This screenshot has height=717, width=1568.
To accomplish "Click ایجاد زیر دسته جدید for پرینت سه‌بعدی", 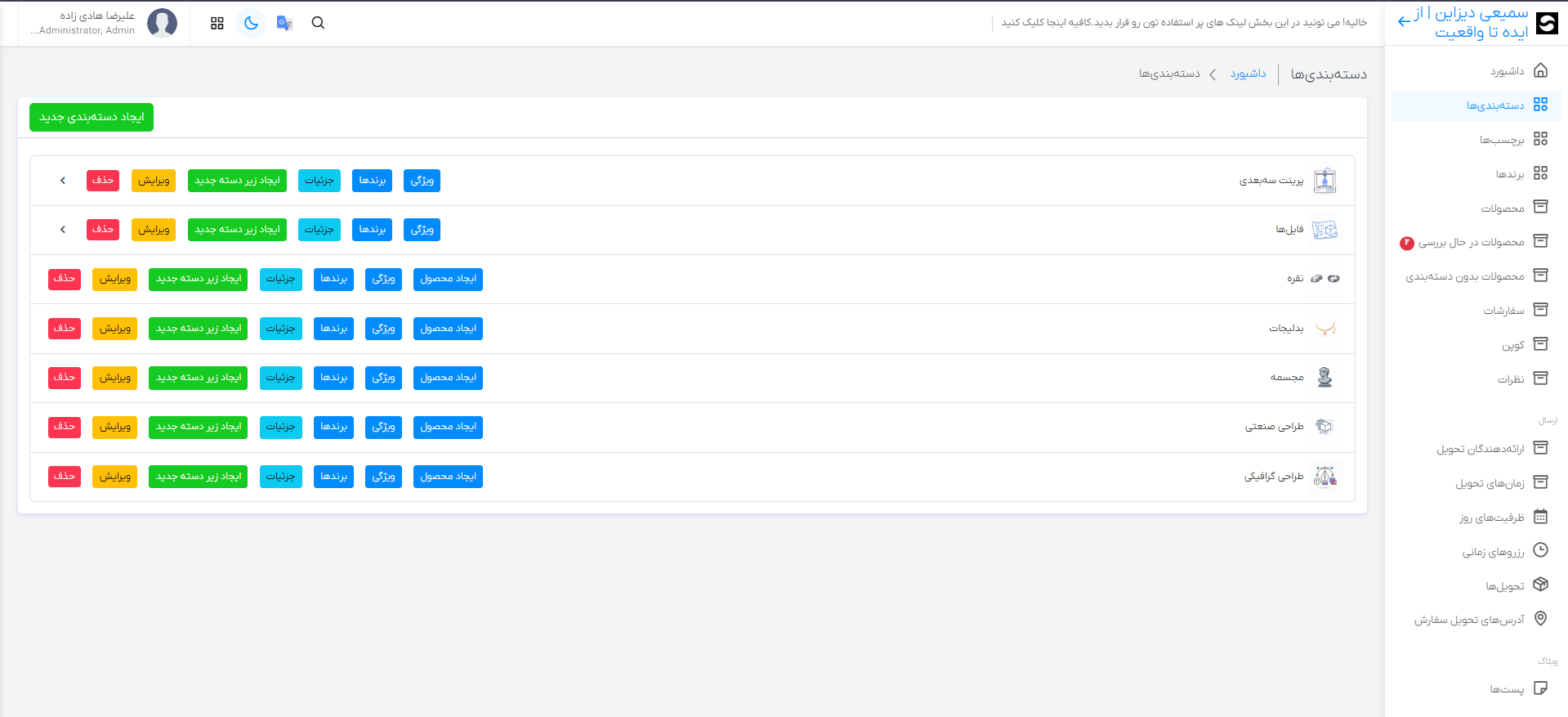I will pos(237,181).
